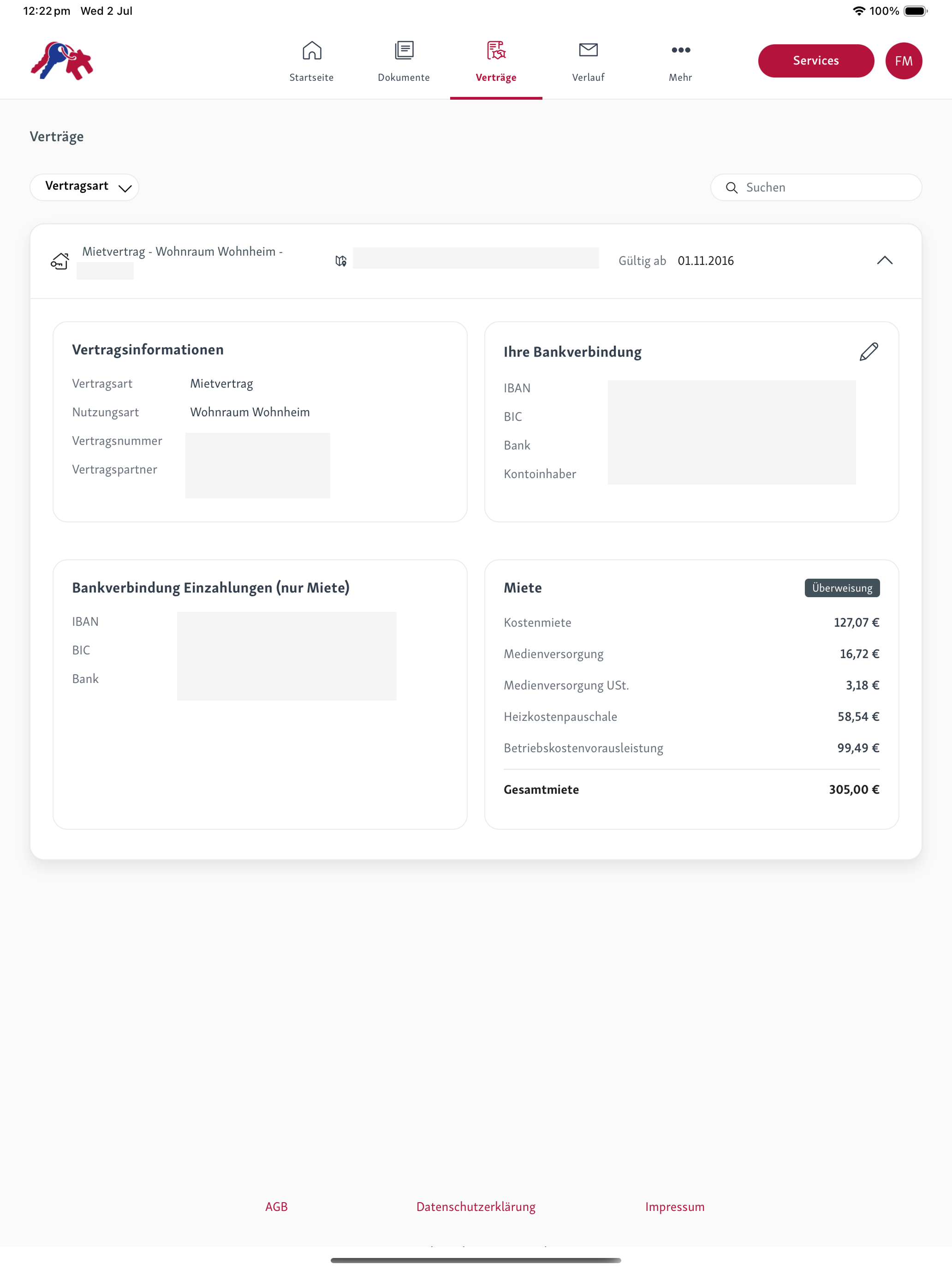This screenshot has height=1270, width=952.
Task: Open the Dokumente documents icon
Action: pyautogui.click(x=404, y=50)
